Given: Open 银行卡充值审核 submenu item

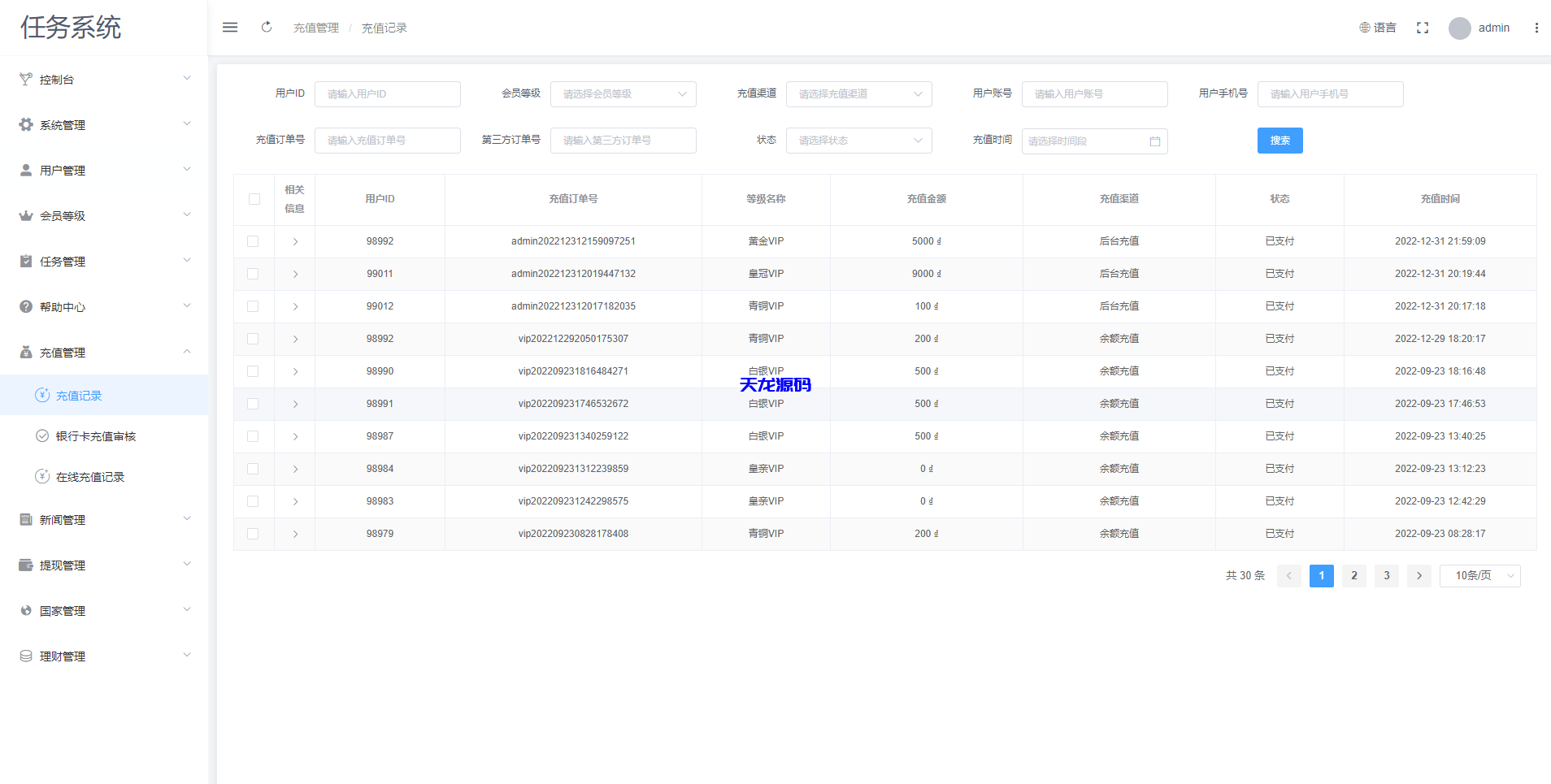Looking at the screenshot, I should (104, 435).
